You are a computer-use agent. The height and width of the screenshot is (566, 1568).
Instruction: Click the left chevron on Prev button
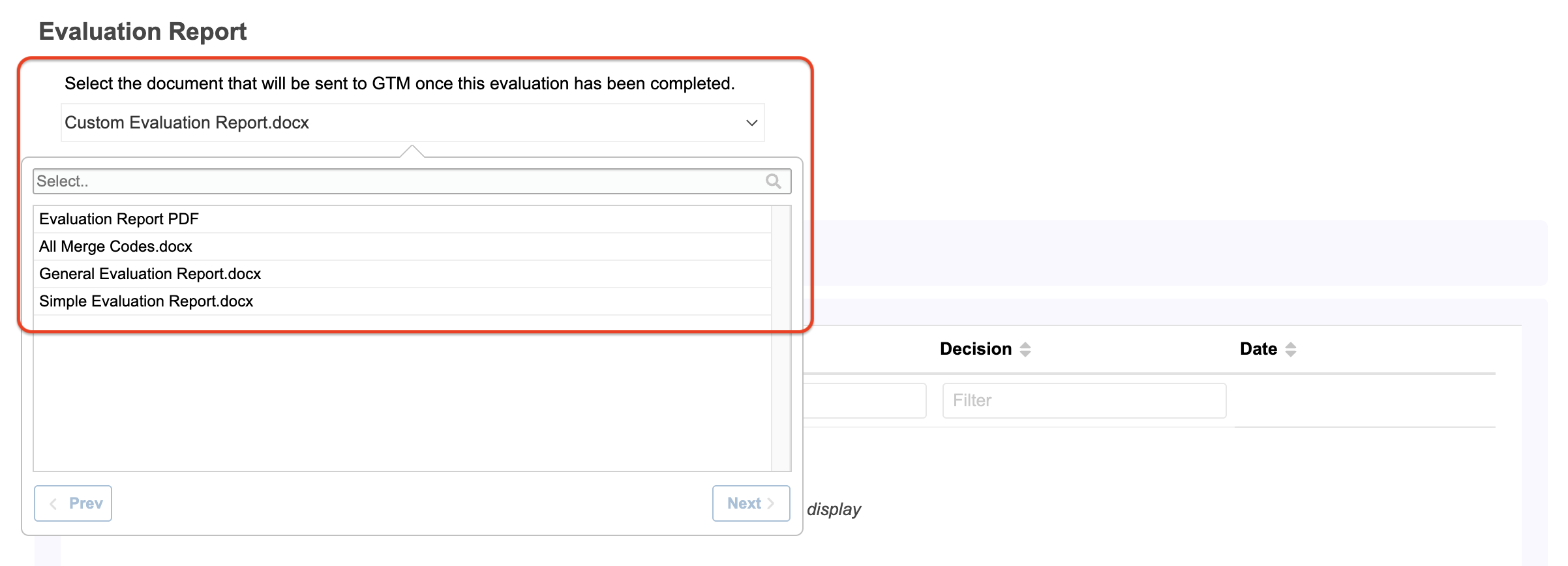(53, 503)
